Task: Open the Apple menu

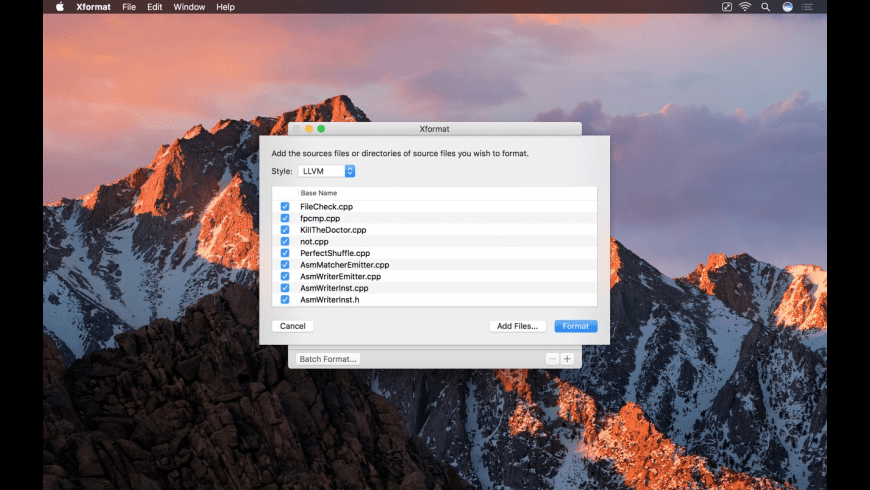Action: click(x=60, y=7)
